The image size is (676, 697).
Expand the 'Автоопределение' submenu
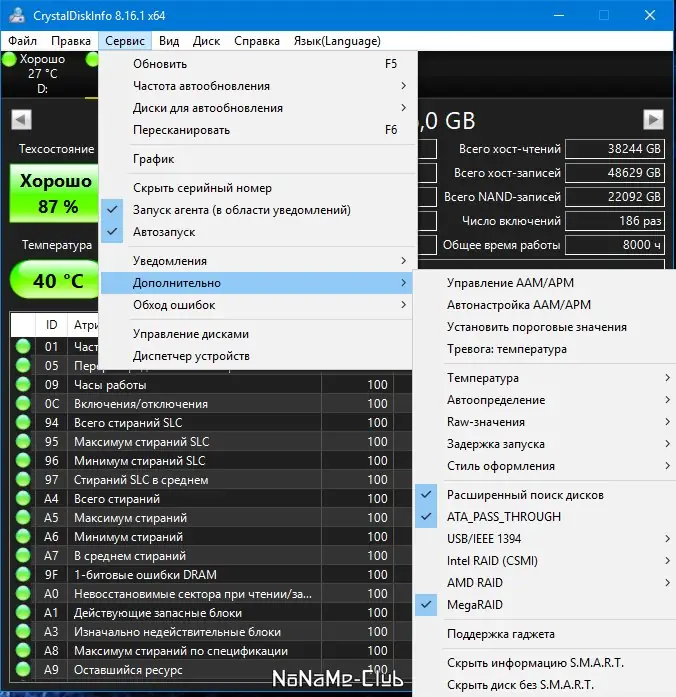pos(545,400)
